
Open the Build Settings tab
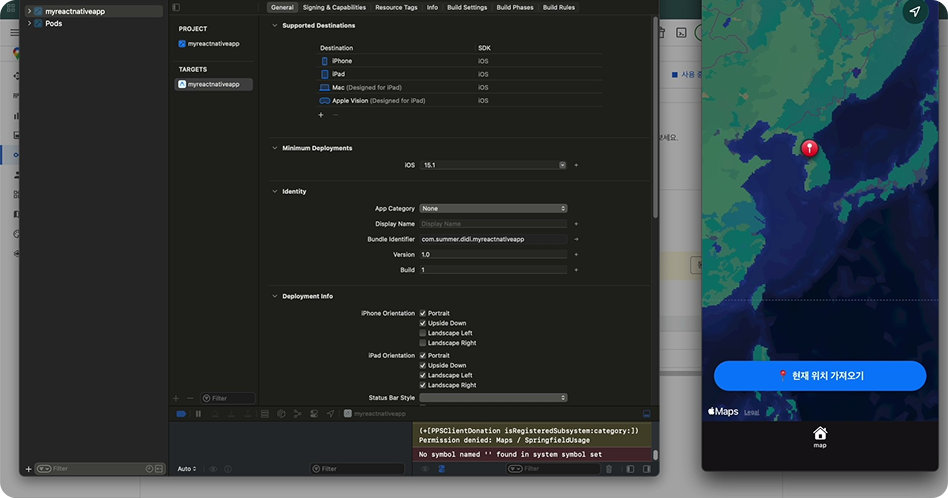(467, 7)
